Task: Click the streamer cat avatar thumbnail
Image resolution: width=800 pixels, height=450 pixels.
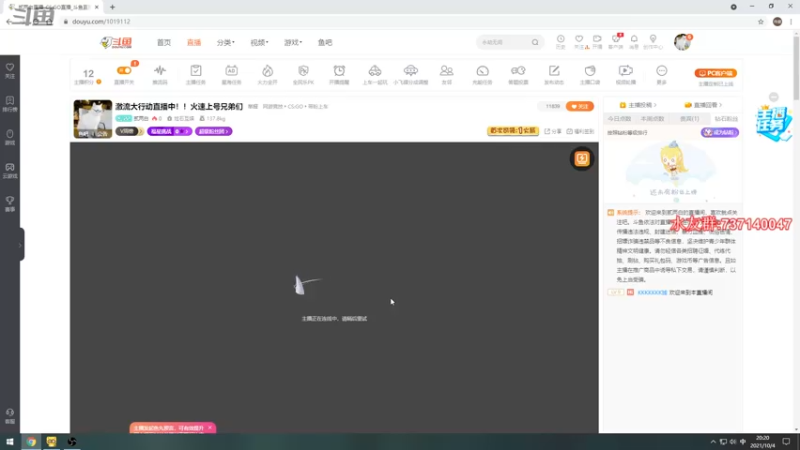Action: coord(93,119)
